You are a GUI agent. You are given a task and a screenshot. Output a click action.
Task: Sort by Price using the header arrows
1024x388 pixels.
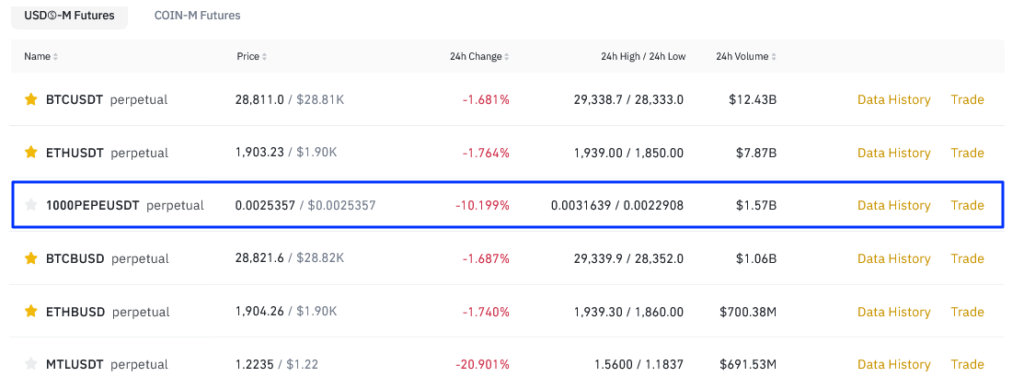click(264, 57)
